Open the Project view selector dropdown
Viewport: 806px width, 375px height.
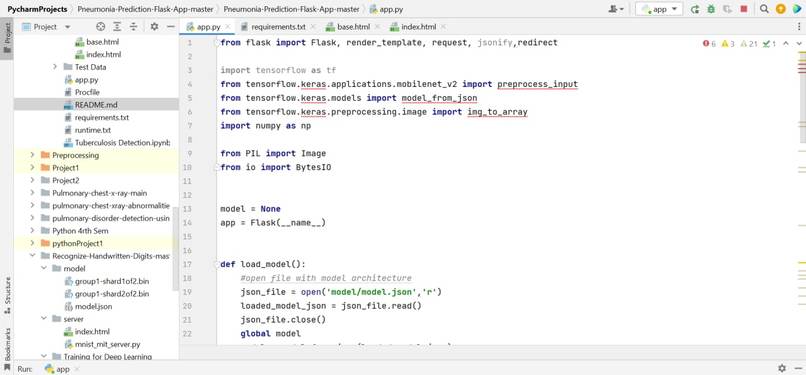46,27
